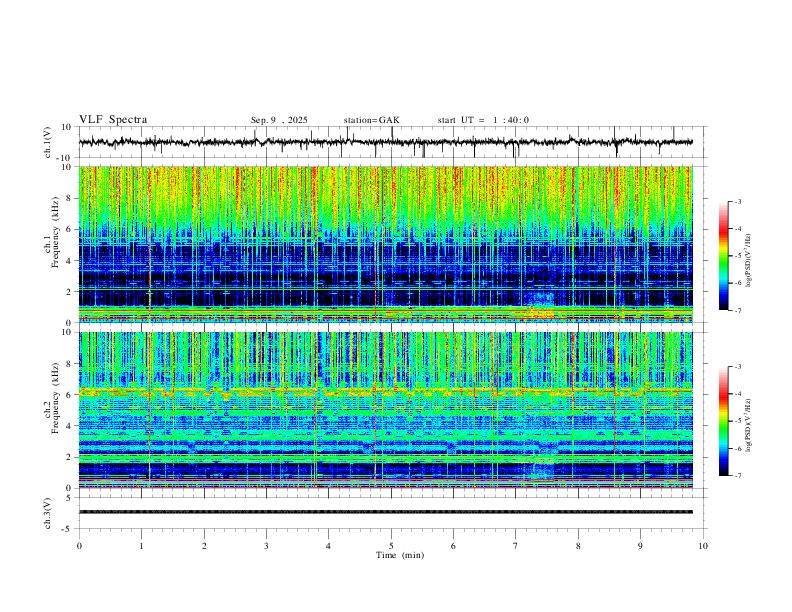The height and width of the screenshot is (612, 792).
Task: Click time axis tick label "3" at bottom
Action: tap(266, 546)
